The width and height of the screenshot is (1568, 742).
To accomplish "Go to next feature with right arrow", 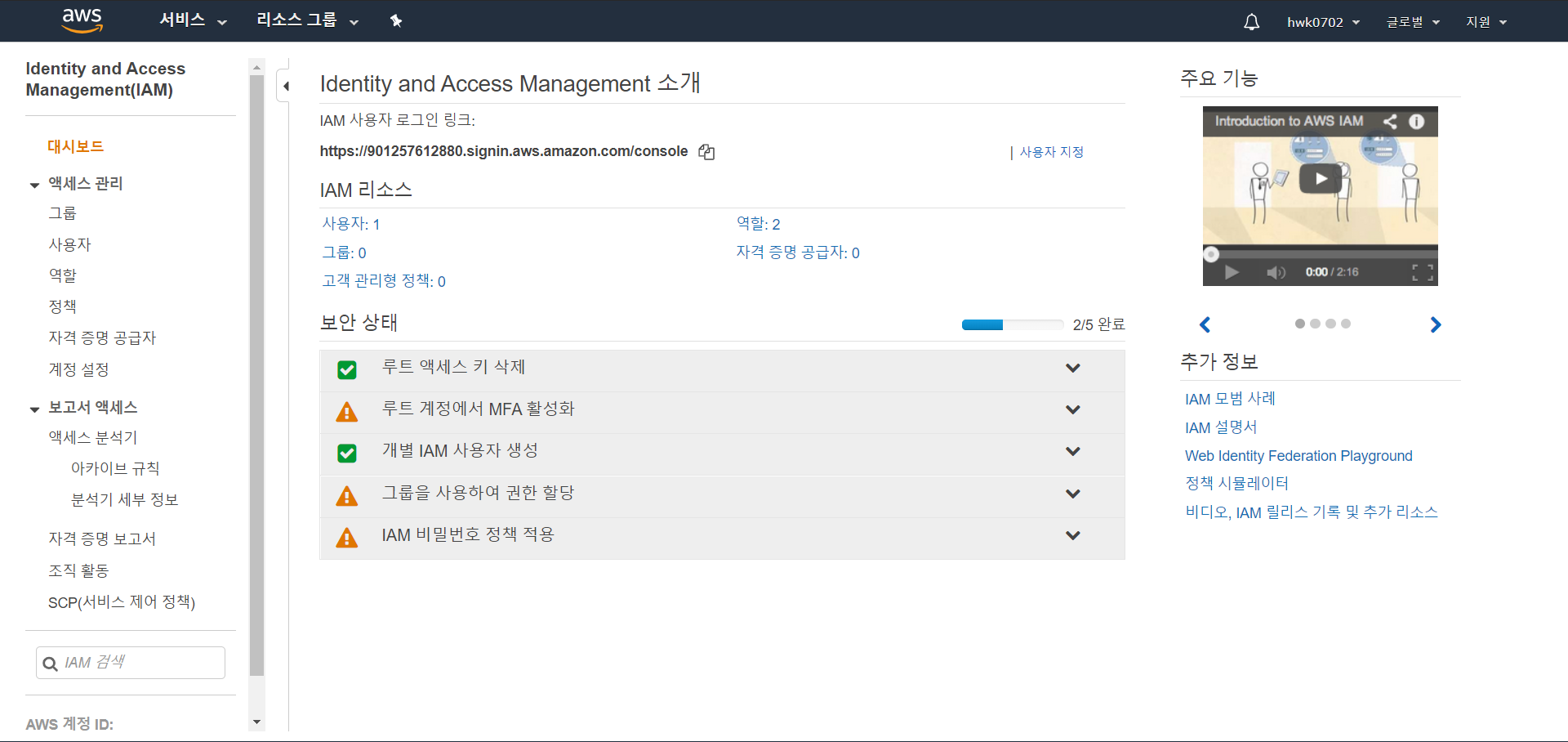I will coord(1436,324).
